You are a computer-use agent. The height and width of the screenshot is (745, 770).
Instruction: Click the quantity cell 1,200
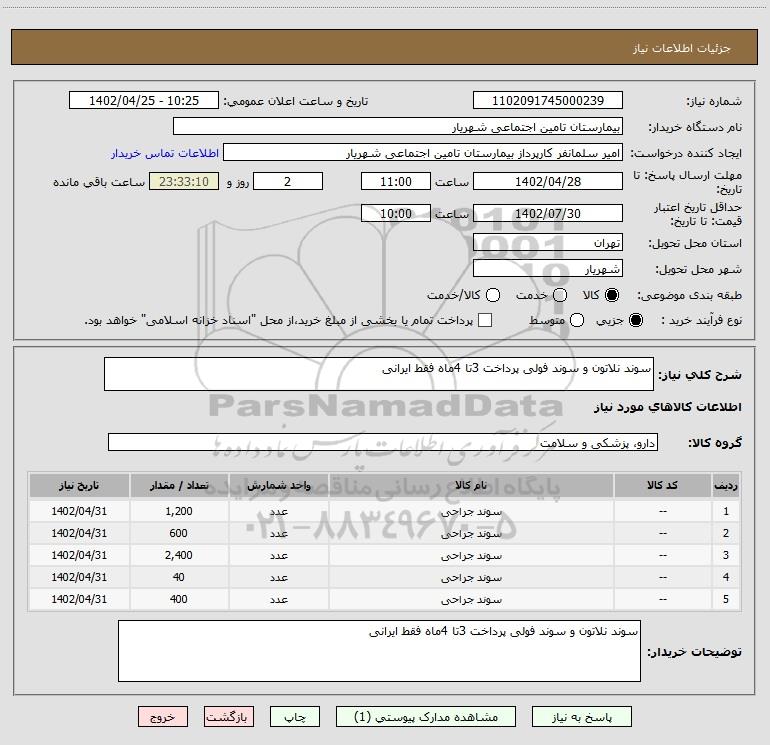tap(179, 511)
